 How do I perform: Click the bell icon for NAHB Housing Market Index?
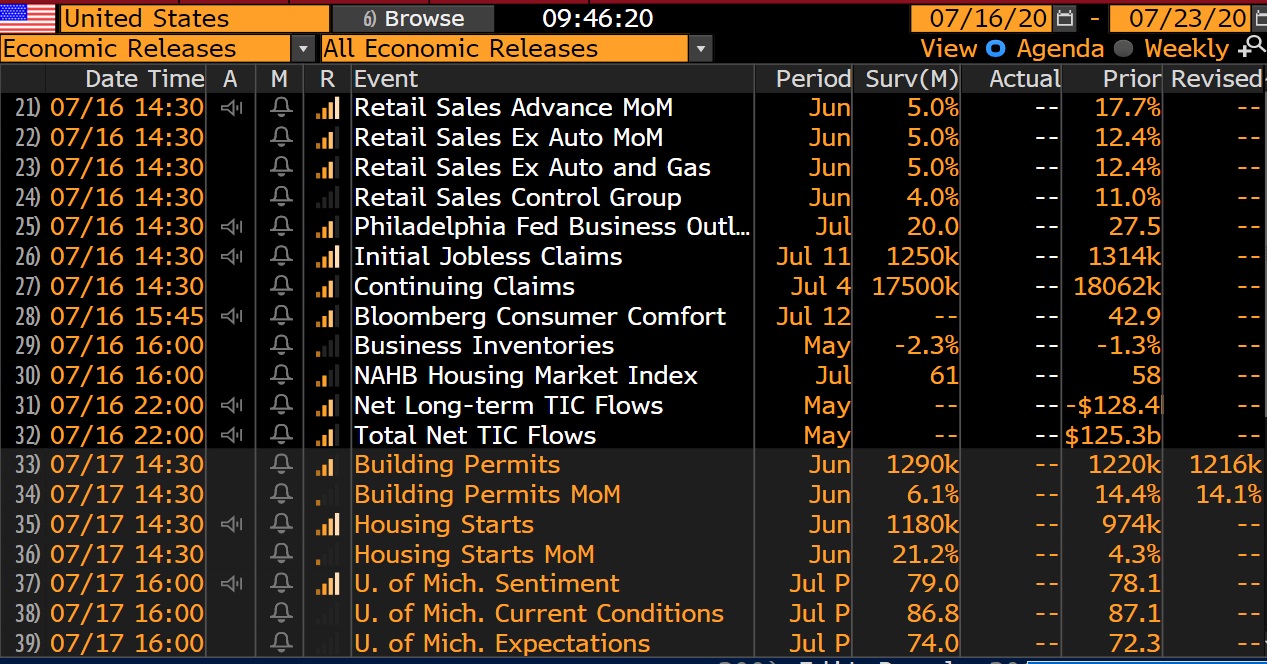[280, 376]
